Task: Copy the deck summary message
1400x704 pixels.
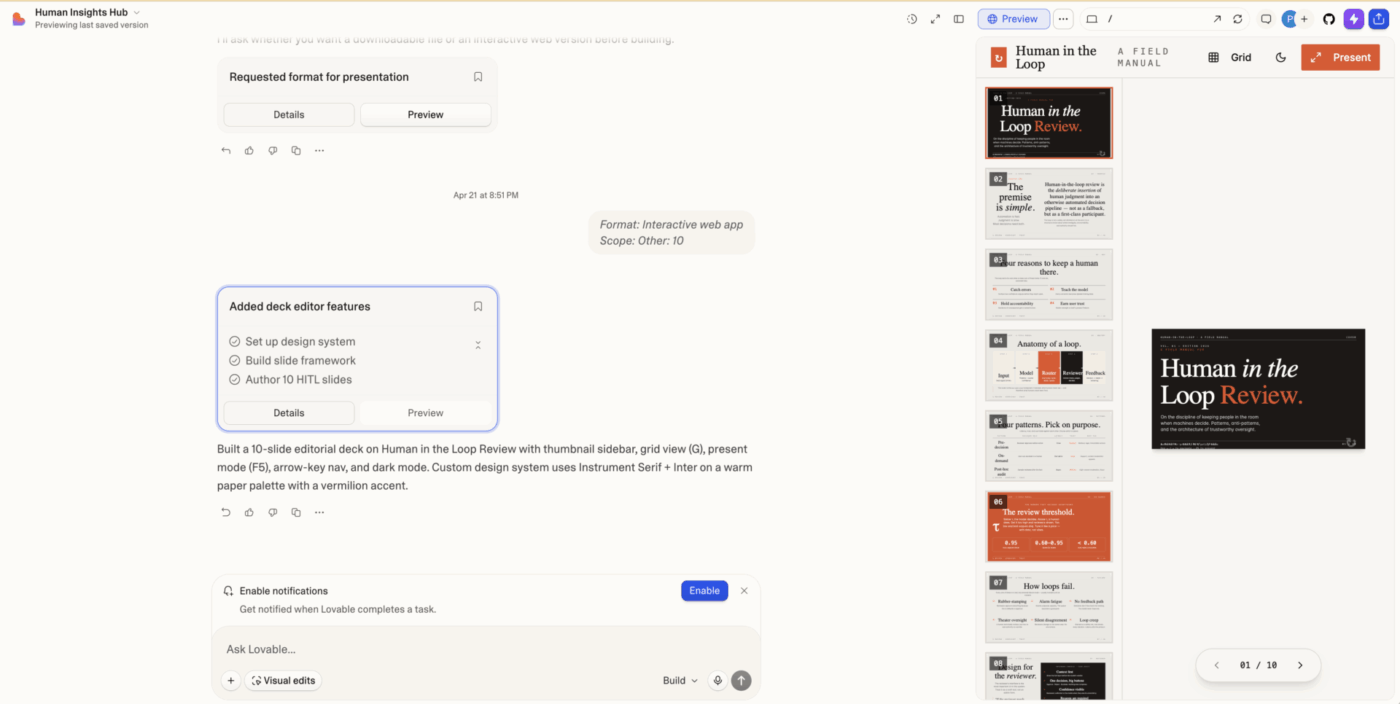Action: click(296, 512)
